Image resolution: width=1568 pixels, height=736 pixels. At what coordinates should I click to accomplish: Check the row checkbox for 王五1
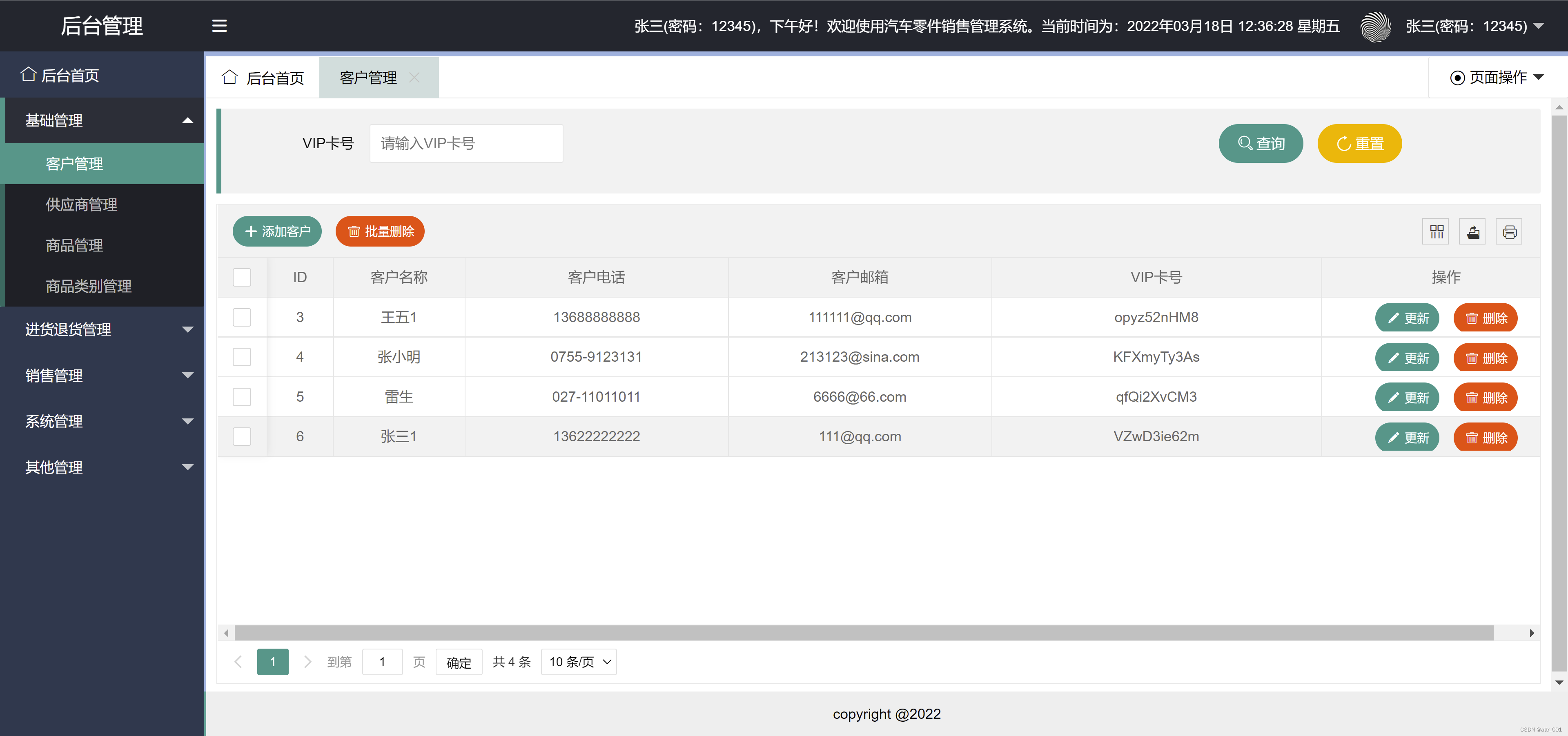pyautogui.click(x=242, y=317)
